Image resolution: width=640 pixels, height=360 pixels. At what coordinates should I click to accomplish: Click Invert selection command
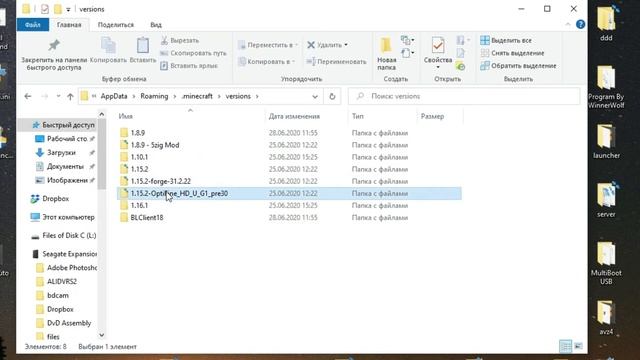pos(518,66)
